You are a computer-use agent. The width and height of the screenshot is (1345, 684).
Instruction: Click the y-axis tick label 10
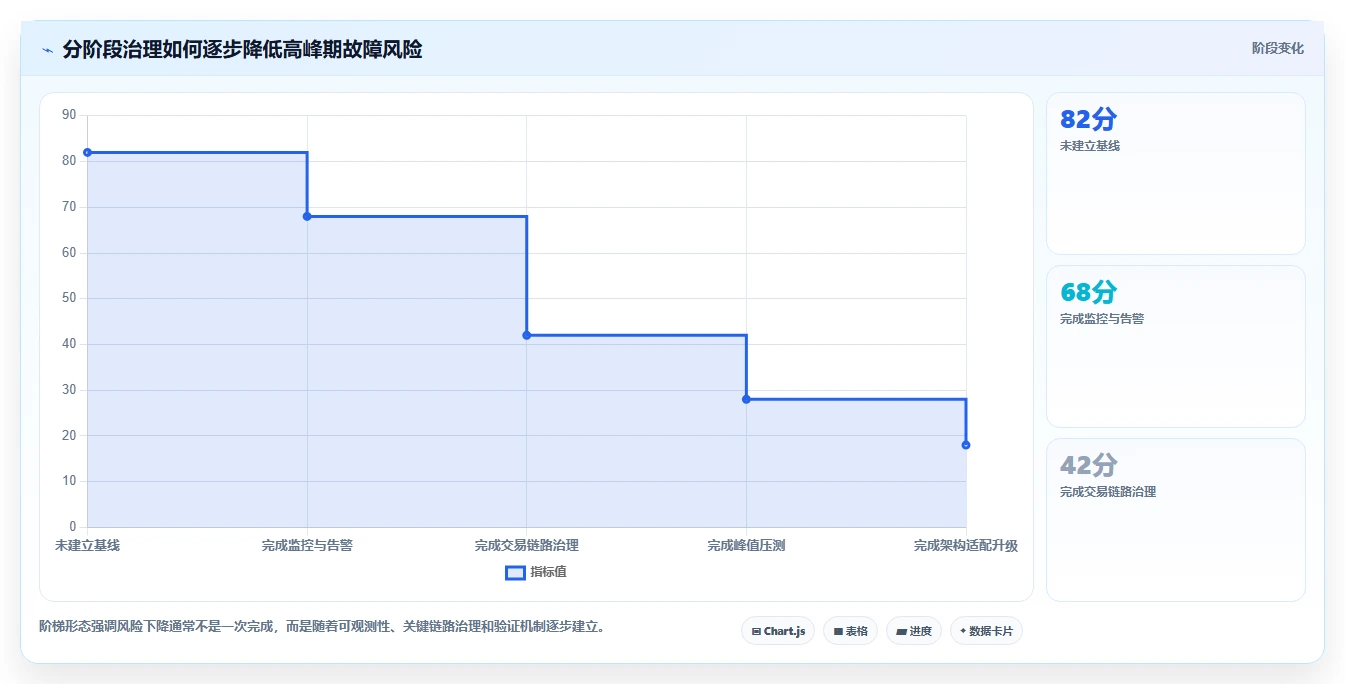pos(69,481)
